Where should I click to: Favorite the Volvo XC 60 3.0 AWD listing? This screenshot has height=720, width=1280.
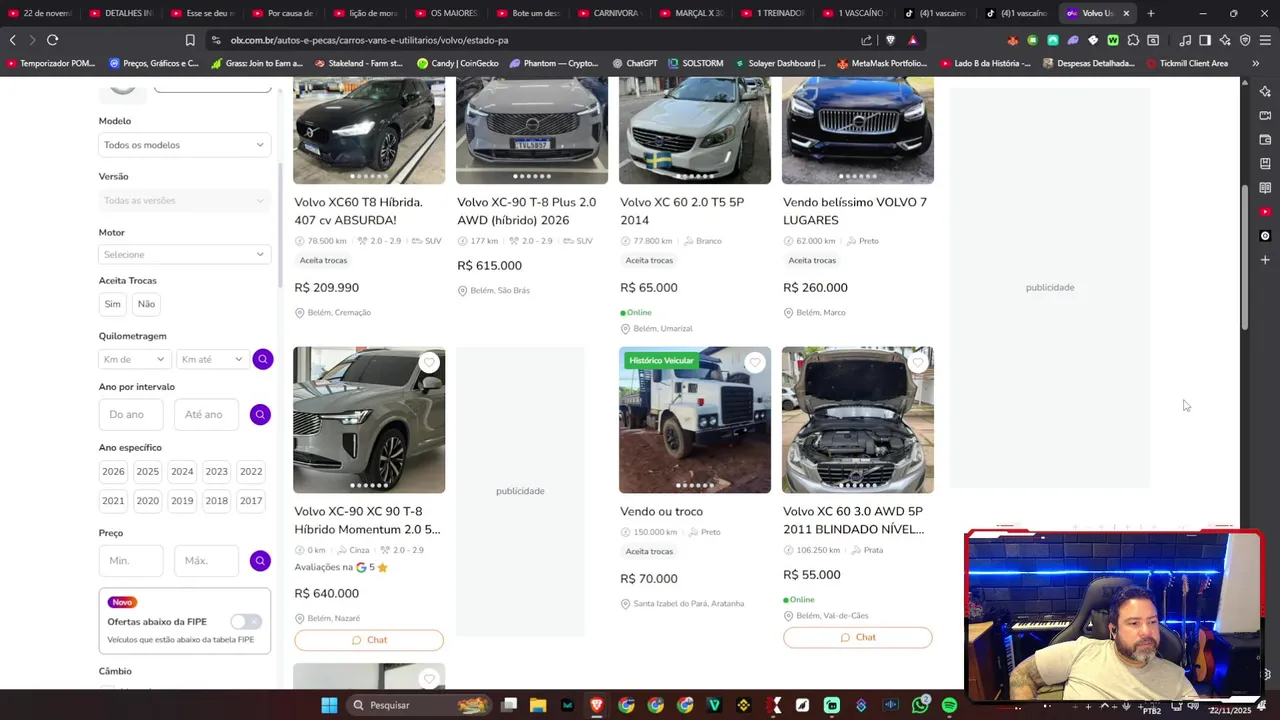tap(918, 363)
